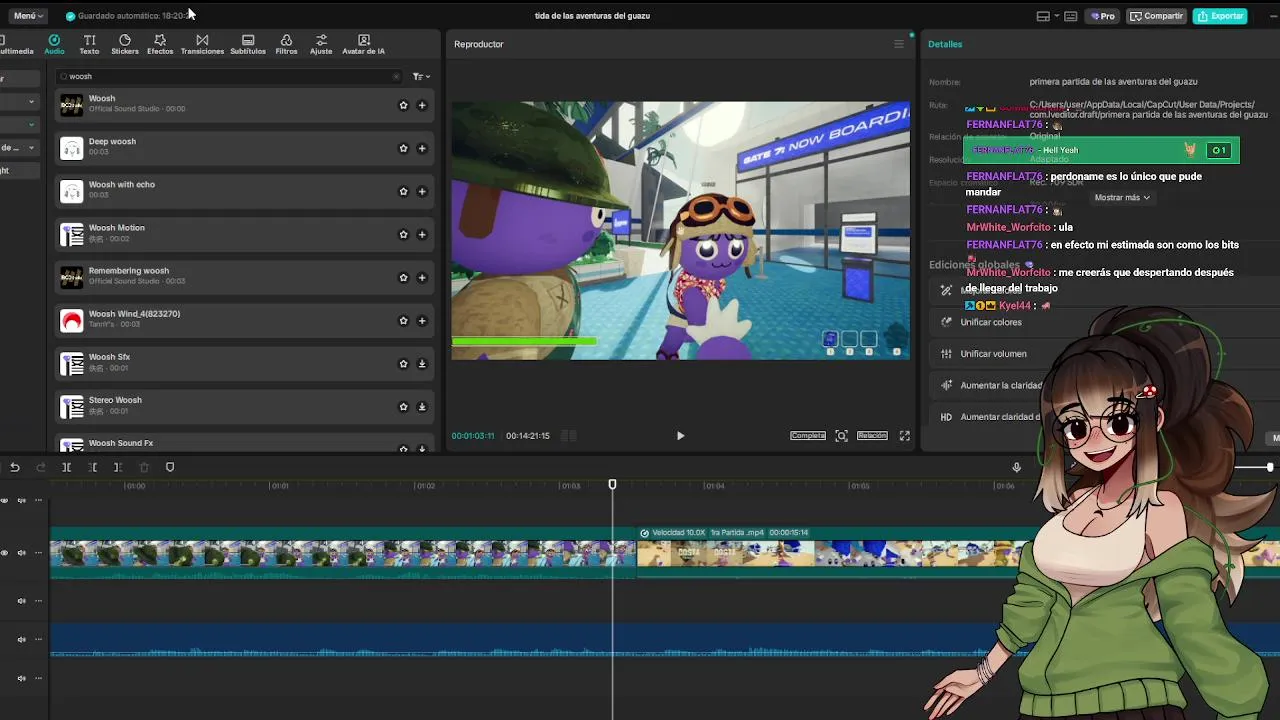
Task: Switch to the Stickers tab
Action: pos(125,44)
